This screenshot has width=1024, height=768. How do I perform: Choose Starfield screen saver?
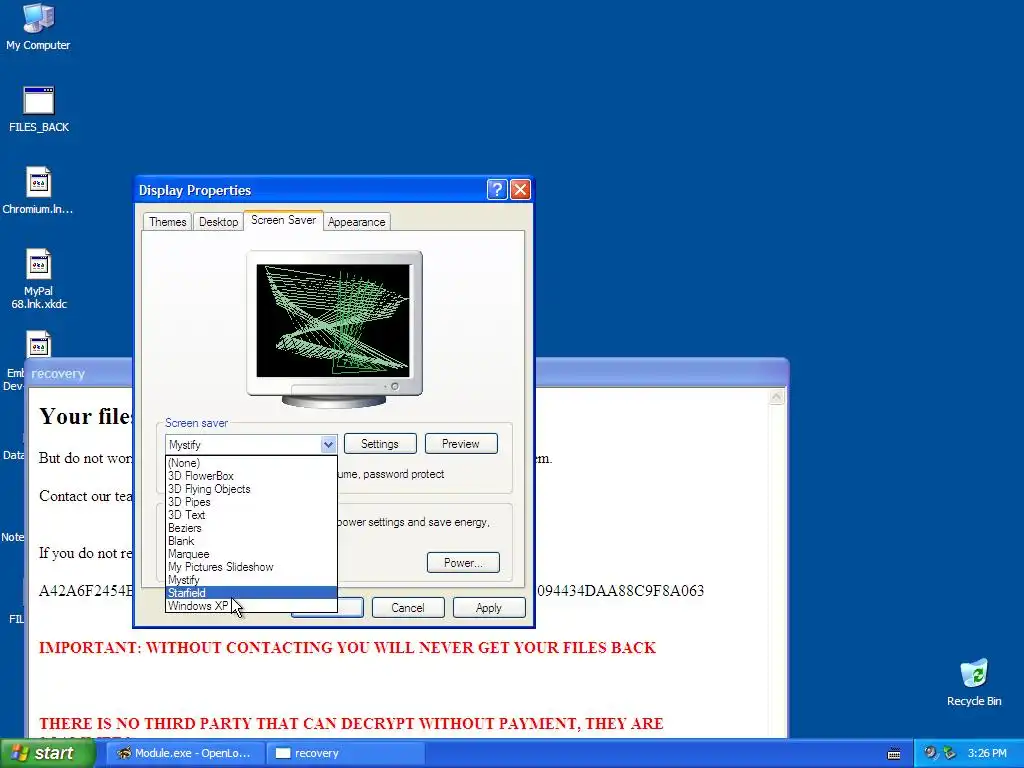251,593
